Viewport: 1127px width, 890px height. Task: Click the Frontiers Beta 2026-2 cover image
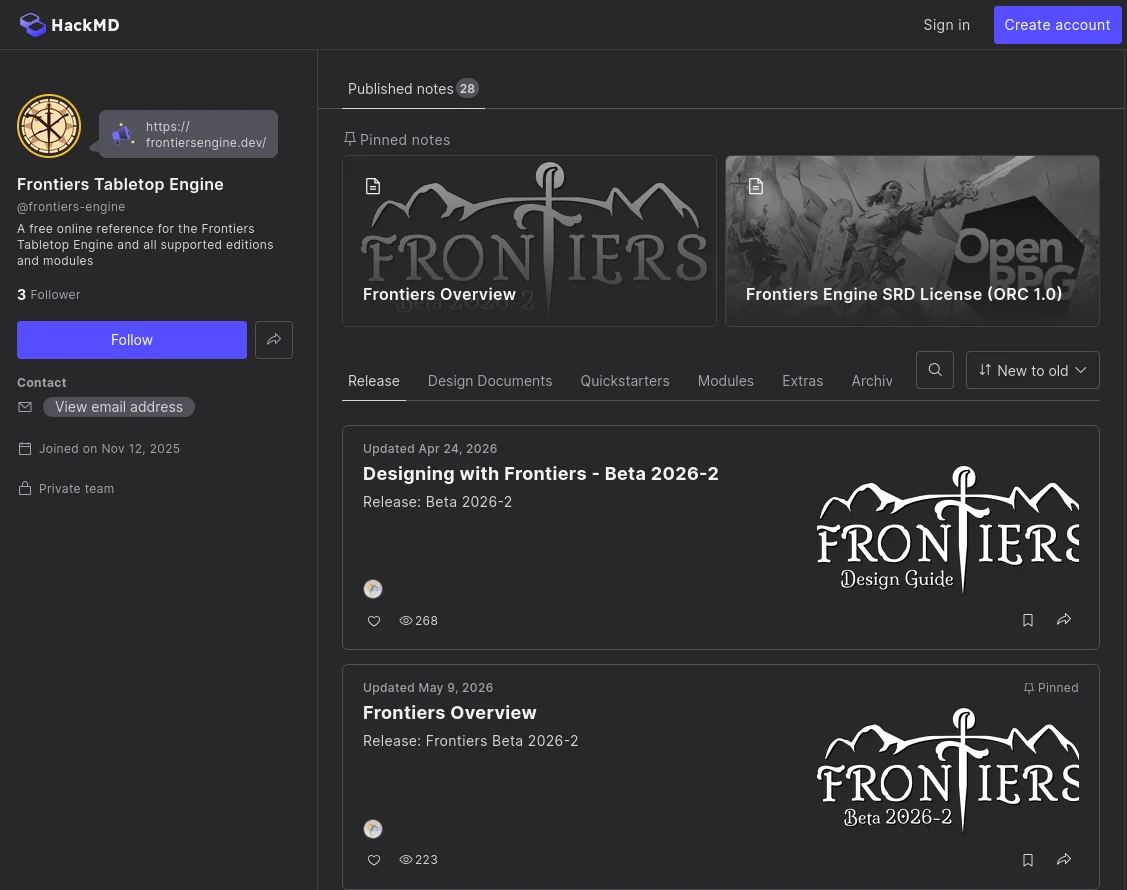click(948, 769)
